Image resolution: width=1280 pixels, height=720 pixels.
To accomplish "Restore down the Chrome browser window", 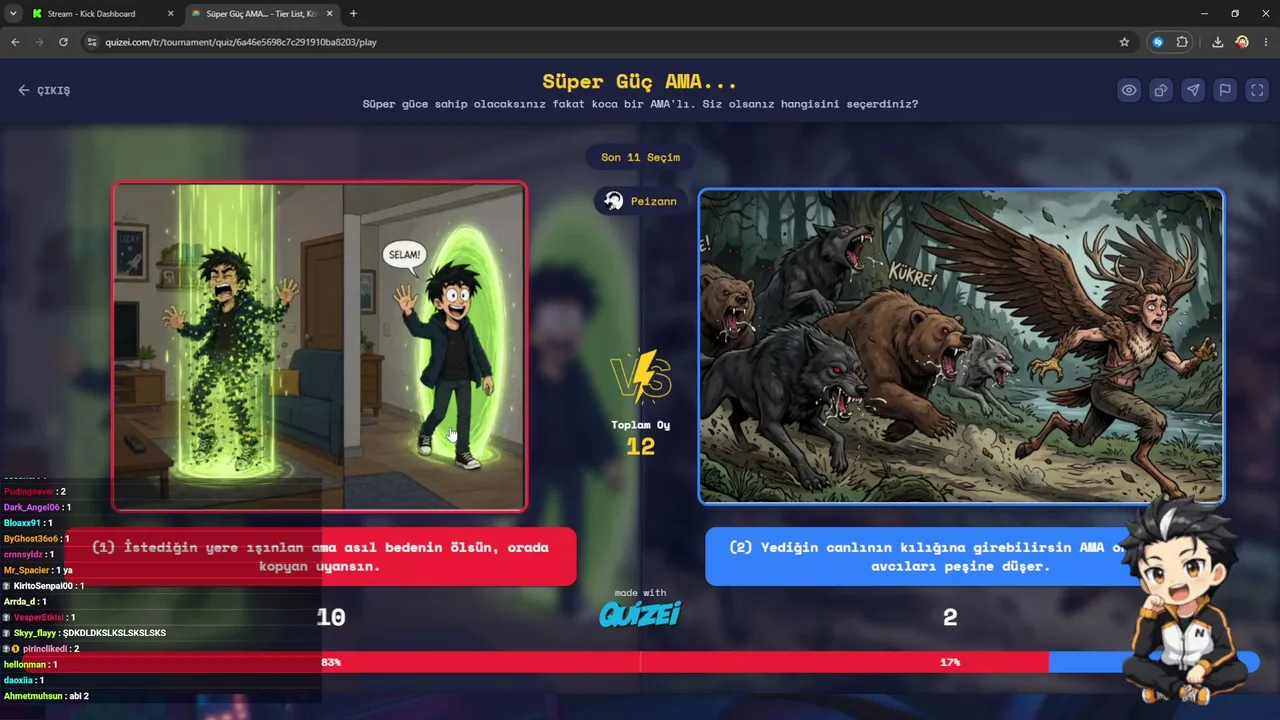I will click(1235, 14).
